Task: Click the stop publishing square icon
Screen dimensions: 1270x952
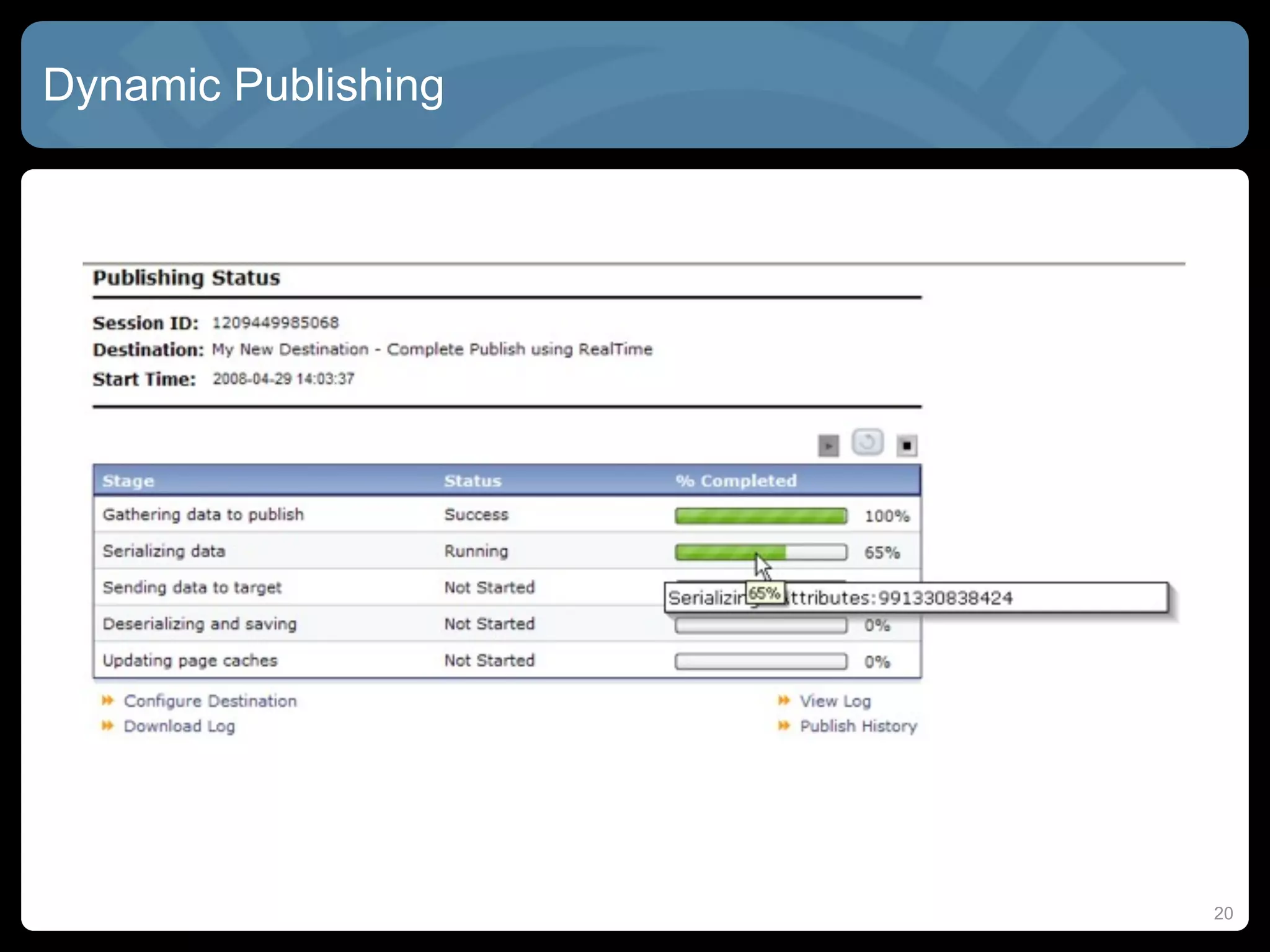Action: pyautogui.click(x=907, y=445)
